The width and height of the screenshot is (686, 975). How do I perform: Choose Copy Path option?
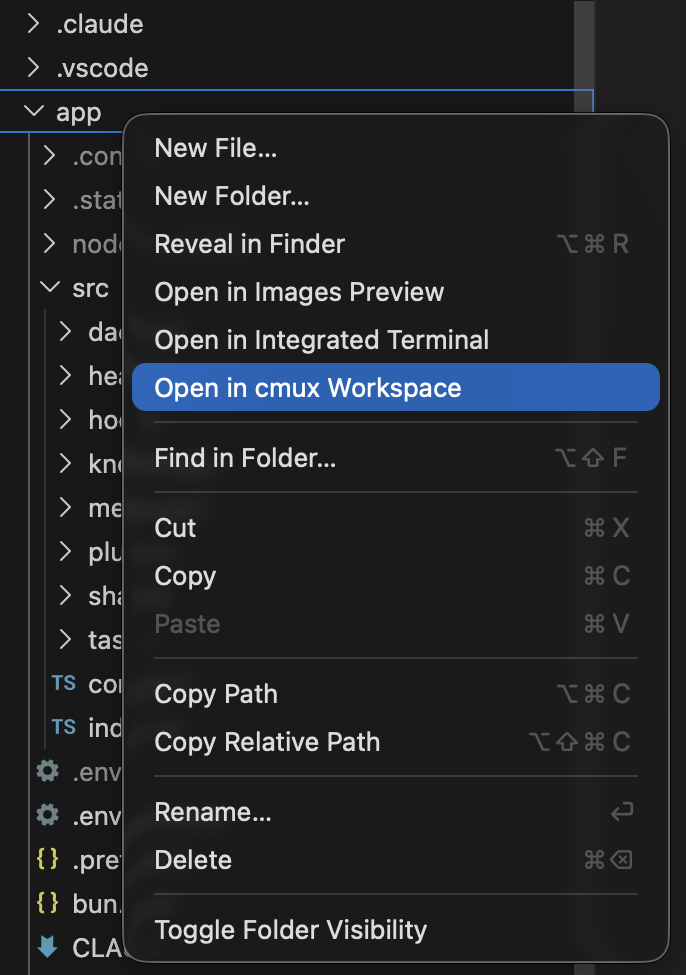[396, 693]
